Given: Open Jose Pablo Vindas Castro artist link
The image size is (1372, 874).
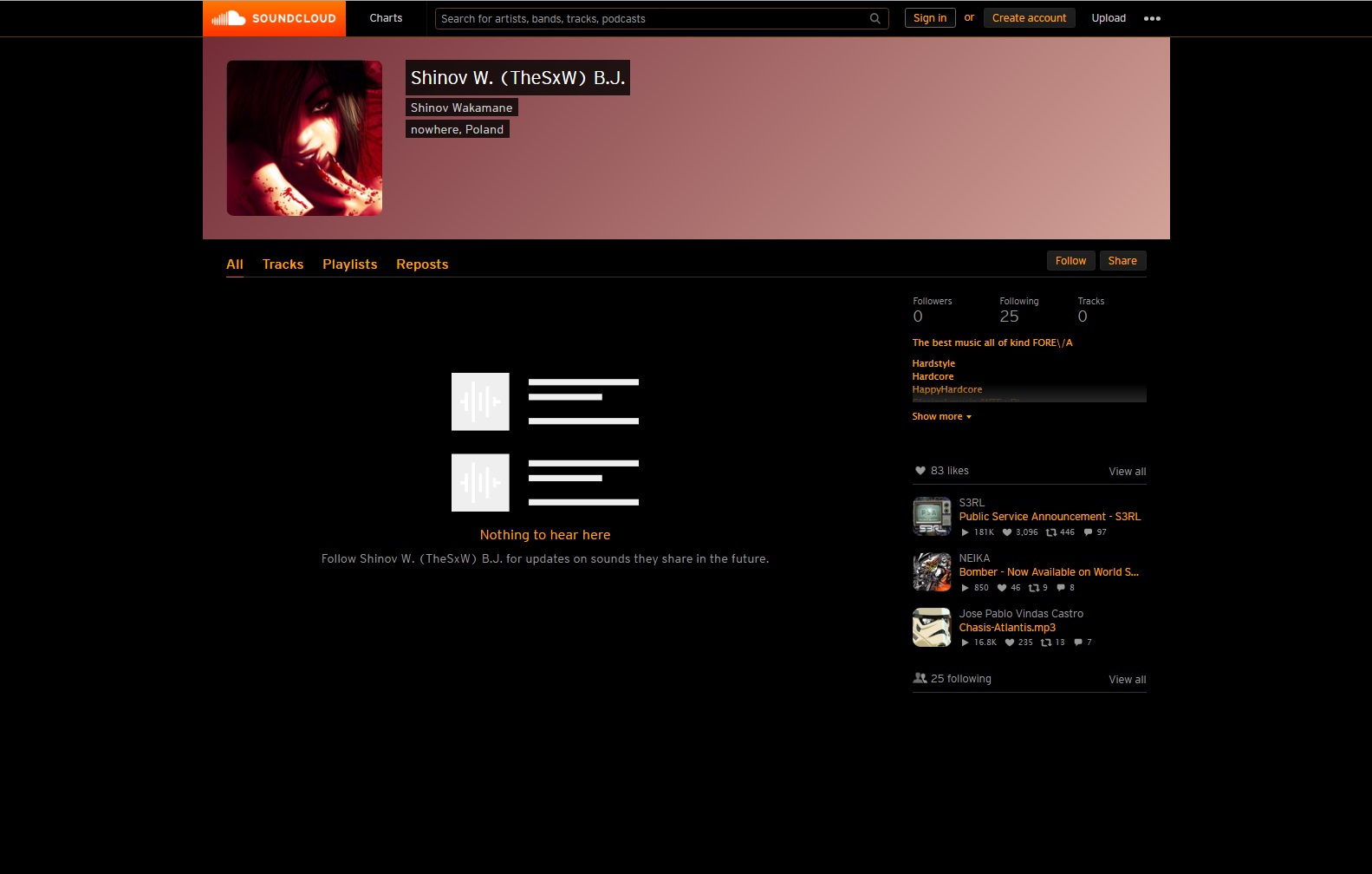Looking at the screenshot, I should (1021, 614).
